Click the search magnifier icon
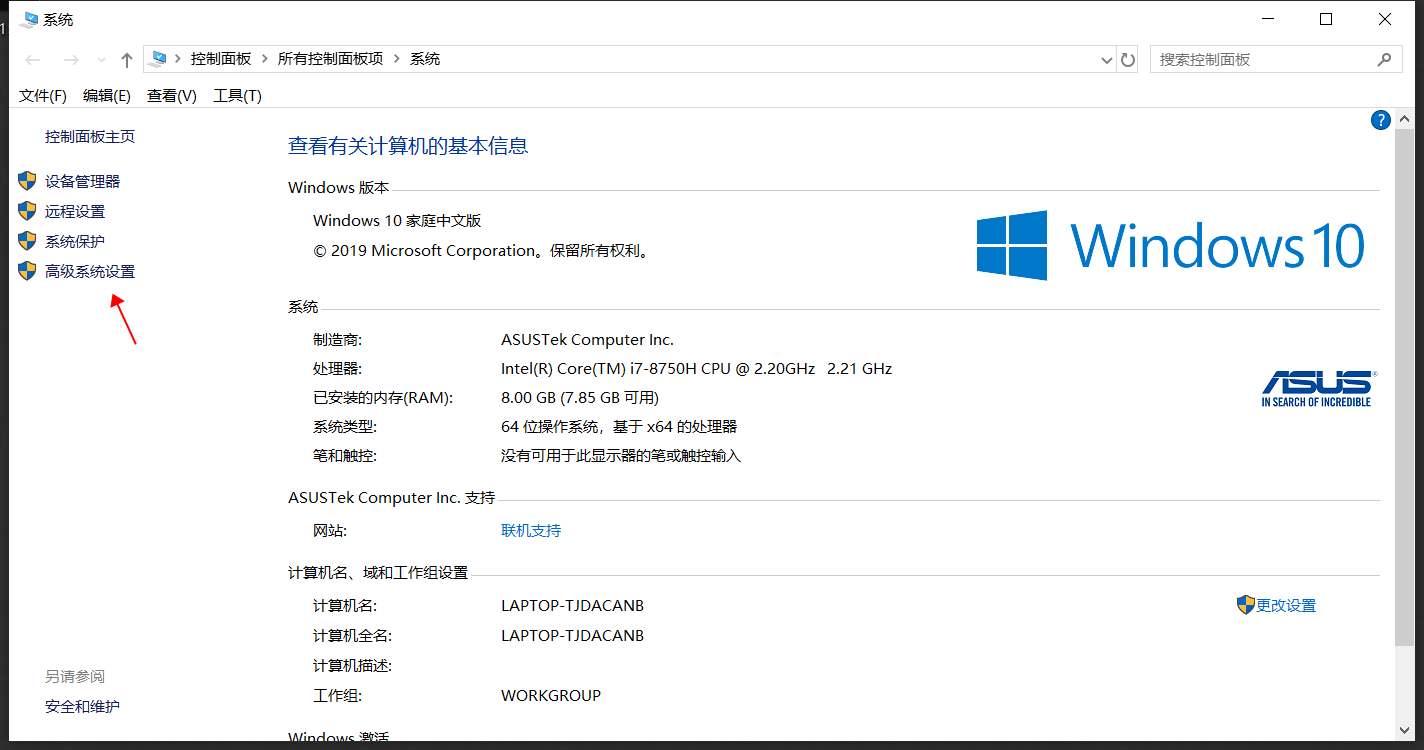 tap(1384, 59)
